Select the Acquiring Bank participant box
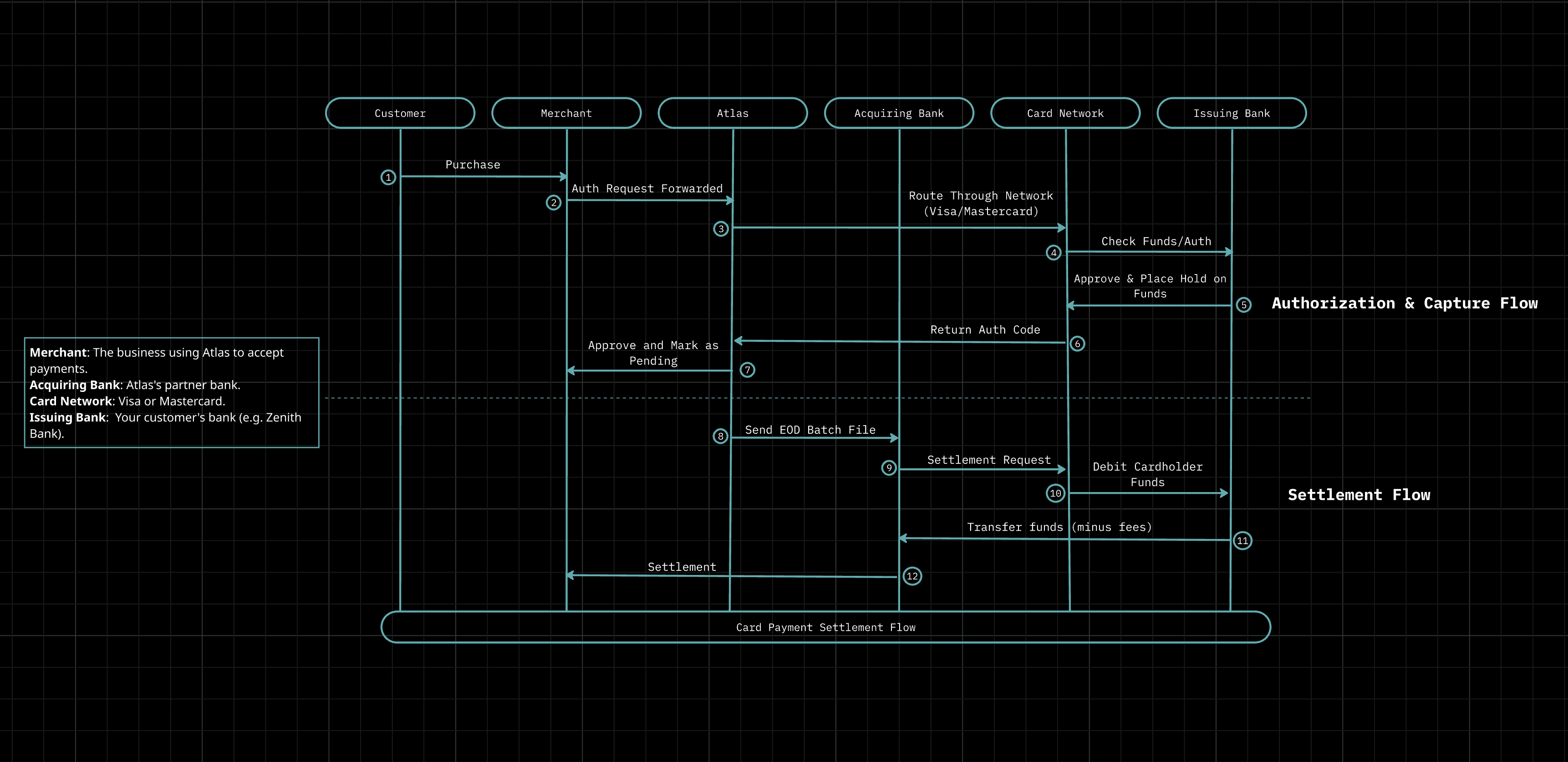This screenshot has height=762, width=1568. click(899, 113)
